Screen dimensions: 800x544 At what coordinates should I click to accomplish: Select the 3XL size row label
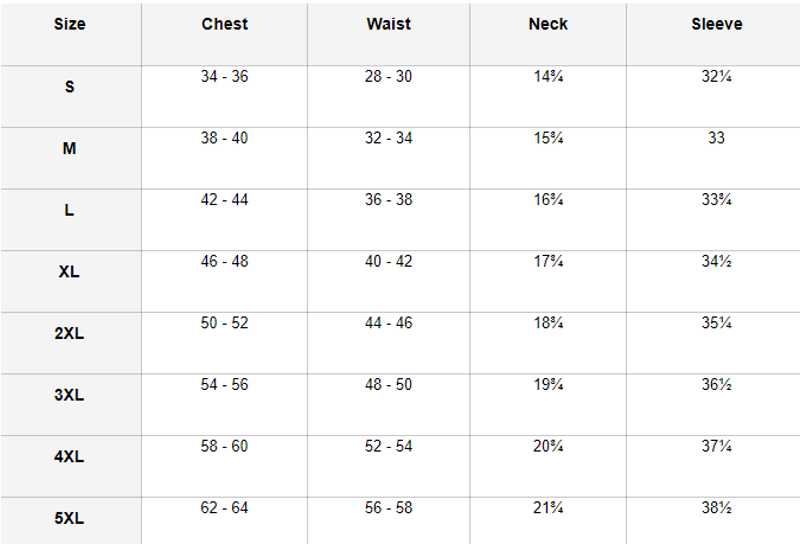70,395
